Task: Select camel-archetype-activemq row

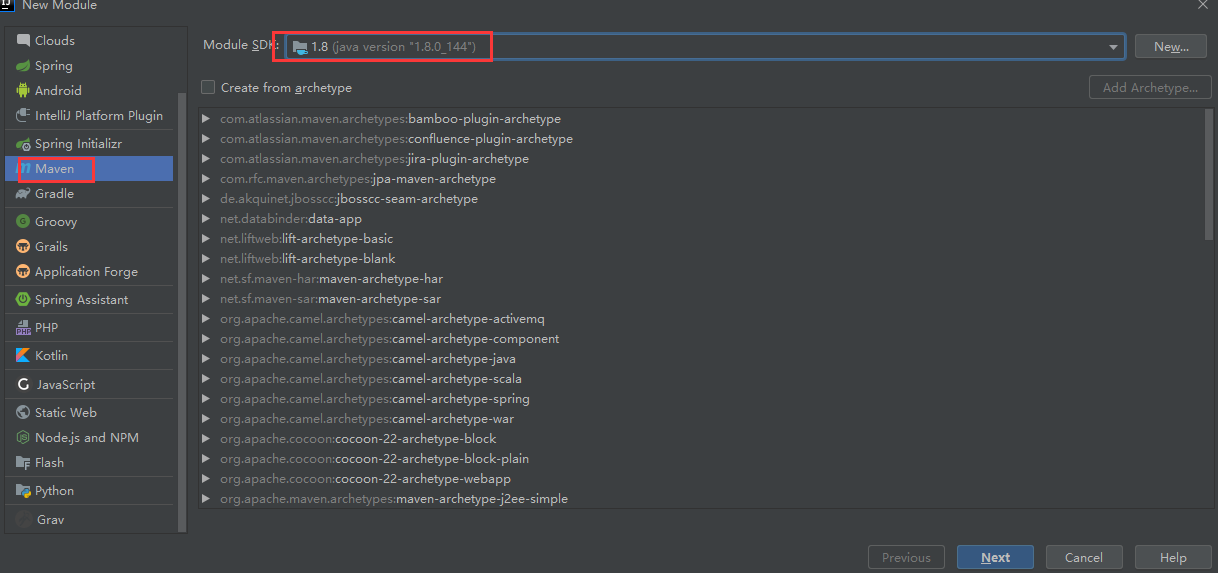Action: click(x=700, y=319)
